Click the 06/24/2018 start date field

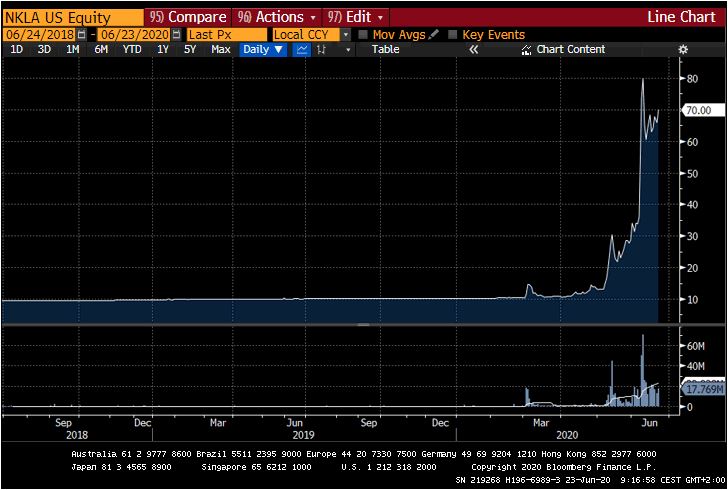pyautogui.click(x=39, y=34)
